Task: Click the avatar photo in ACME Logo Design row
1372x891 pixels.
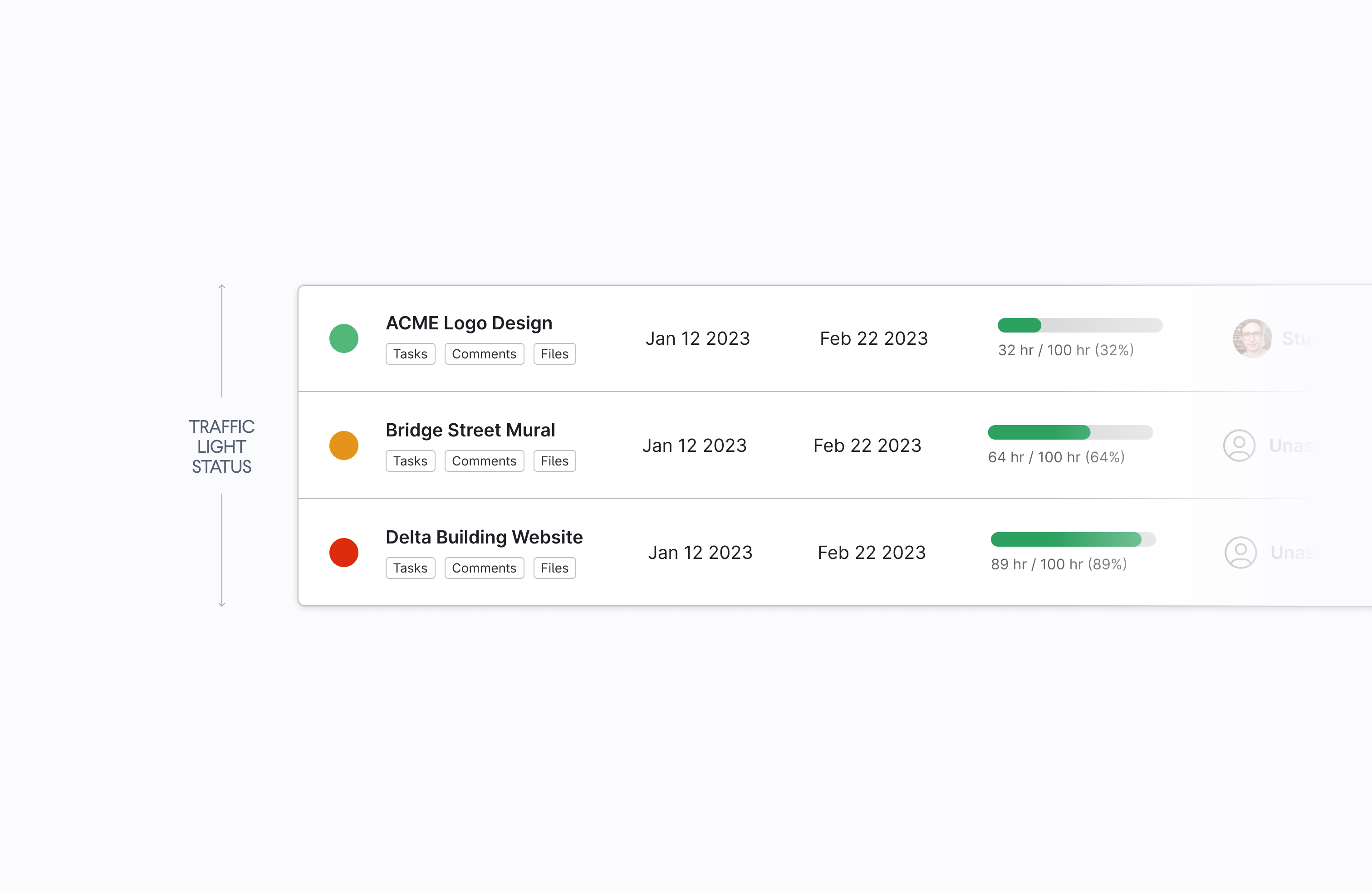Action: point(1252,338)
